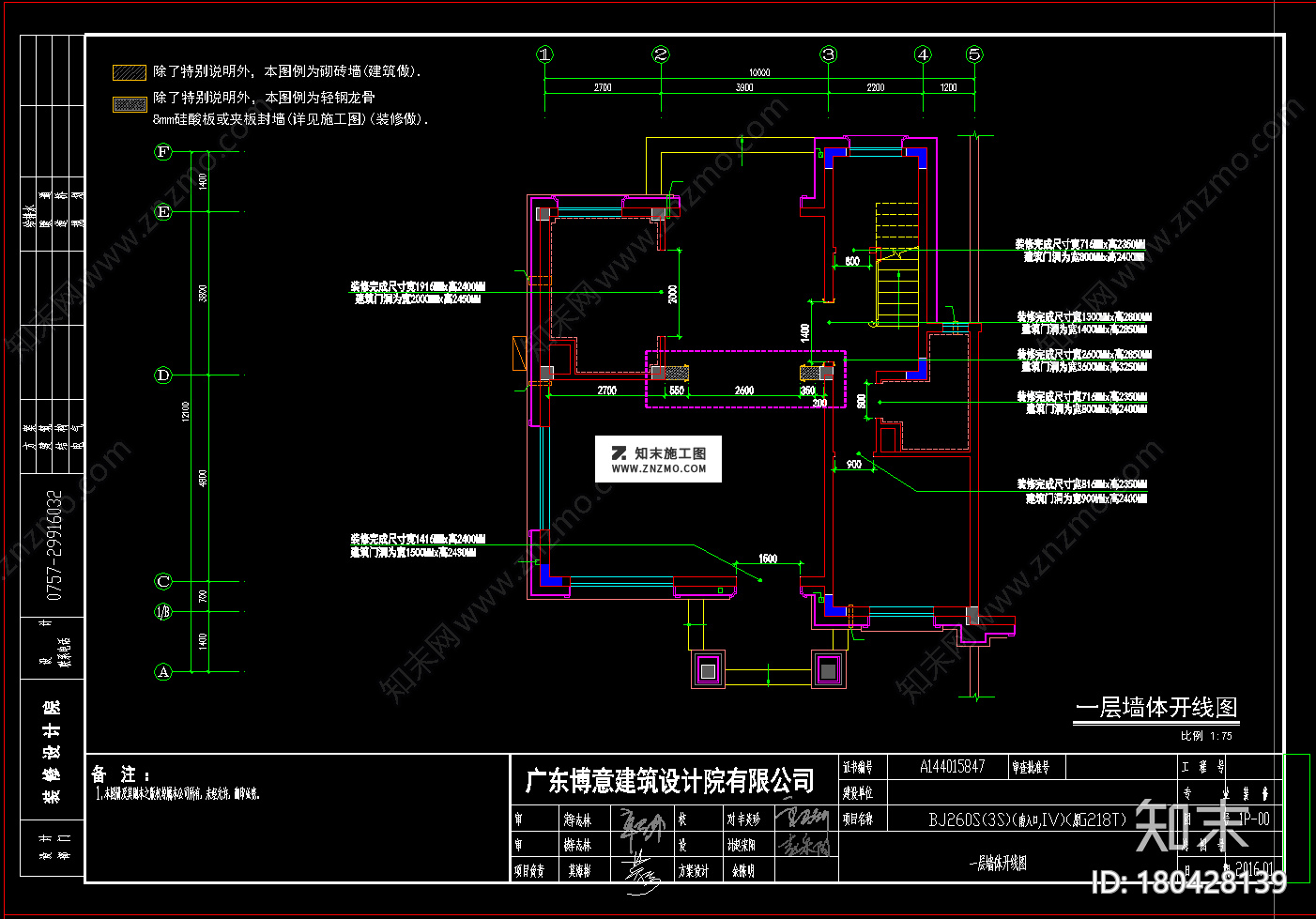
Task: Click the brick wall hatch legend swatch
Action: [x=130, y=72]
